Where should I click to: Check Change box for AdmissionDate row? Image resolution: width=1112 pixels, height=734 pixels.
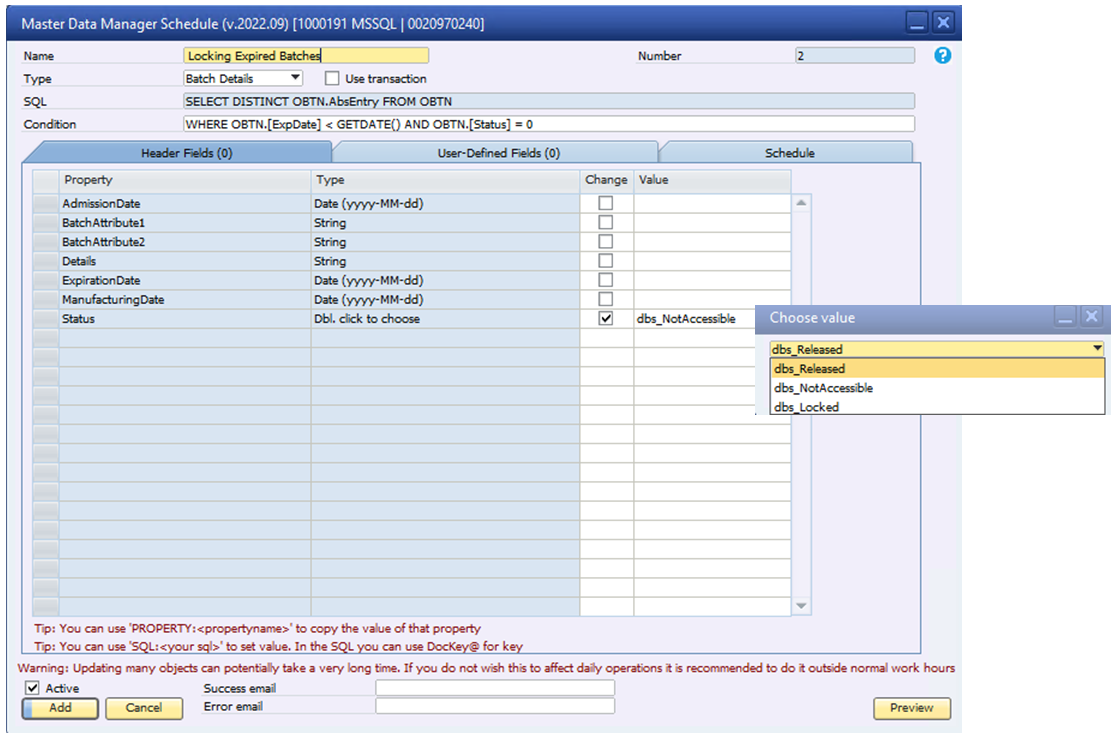606,204
